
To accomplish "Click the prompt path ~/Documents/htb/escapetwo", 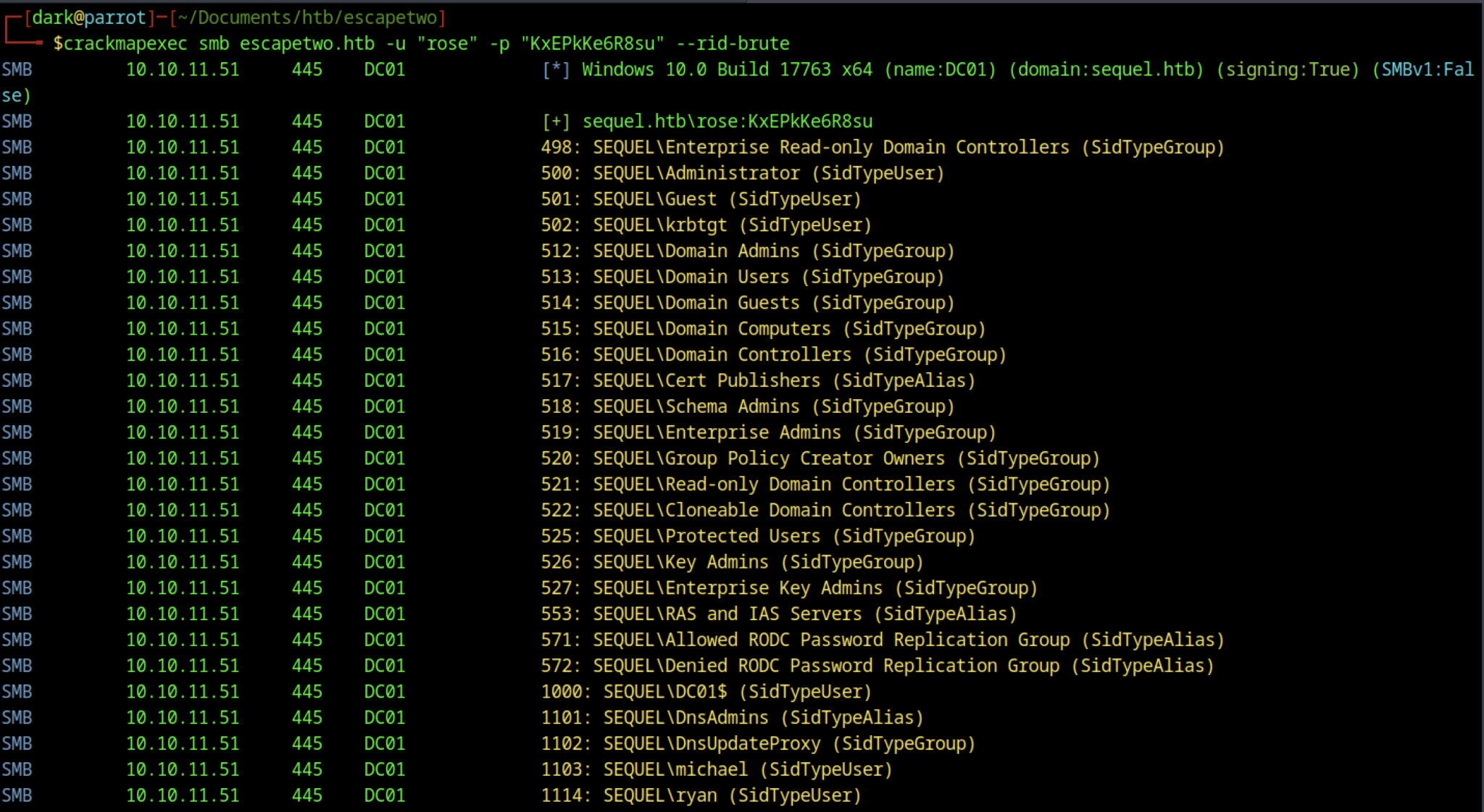I will pyautogui.click(x=308, y=17).
